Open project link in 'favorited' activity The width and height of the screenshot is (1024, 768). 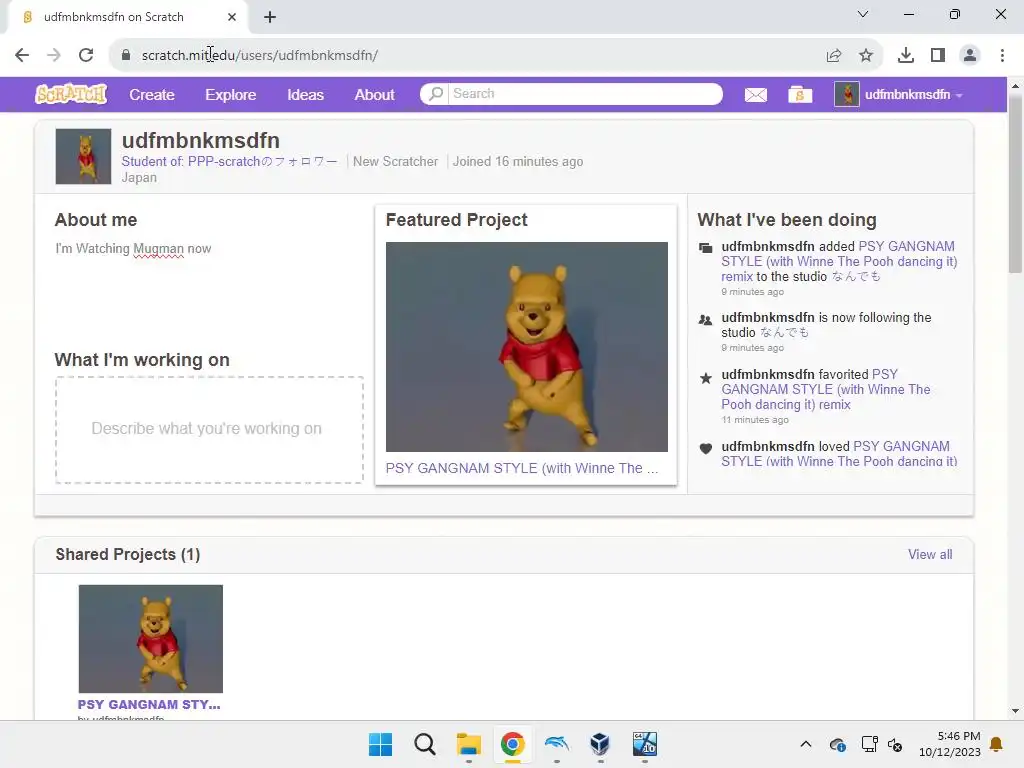[825, 389]
